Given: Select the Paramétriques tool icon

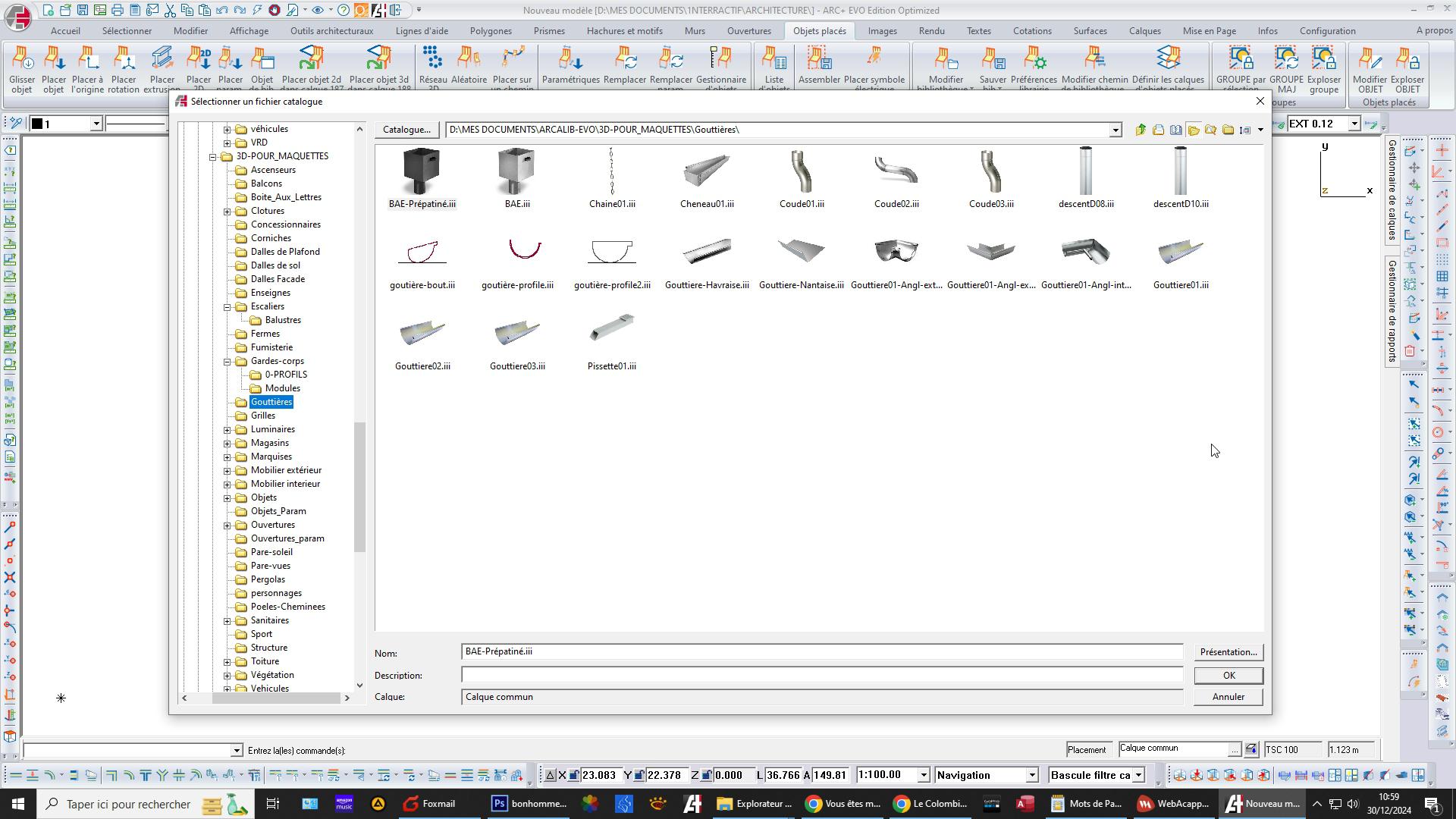Looking at the screenshot, I should coord(570,65).
